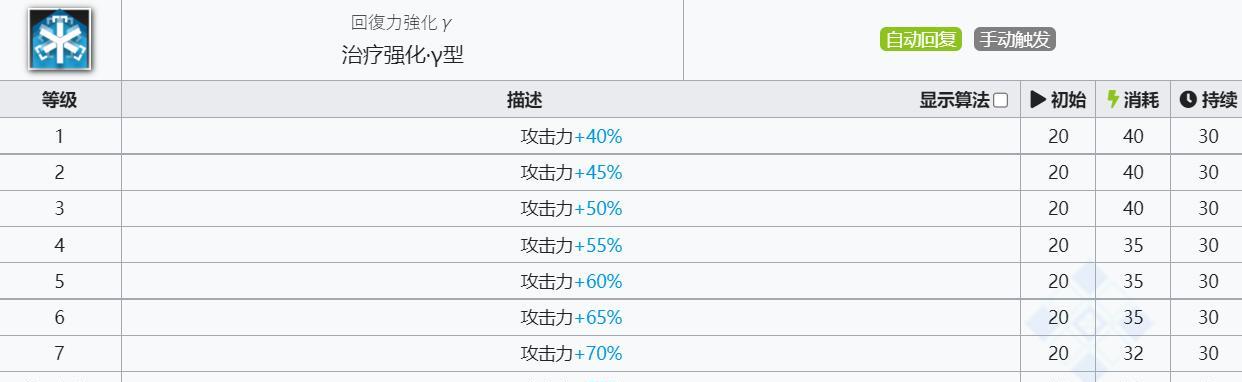Select the 攻击力+55% description cell

[x=571, y=245]
